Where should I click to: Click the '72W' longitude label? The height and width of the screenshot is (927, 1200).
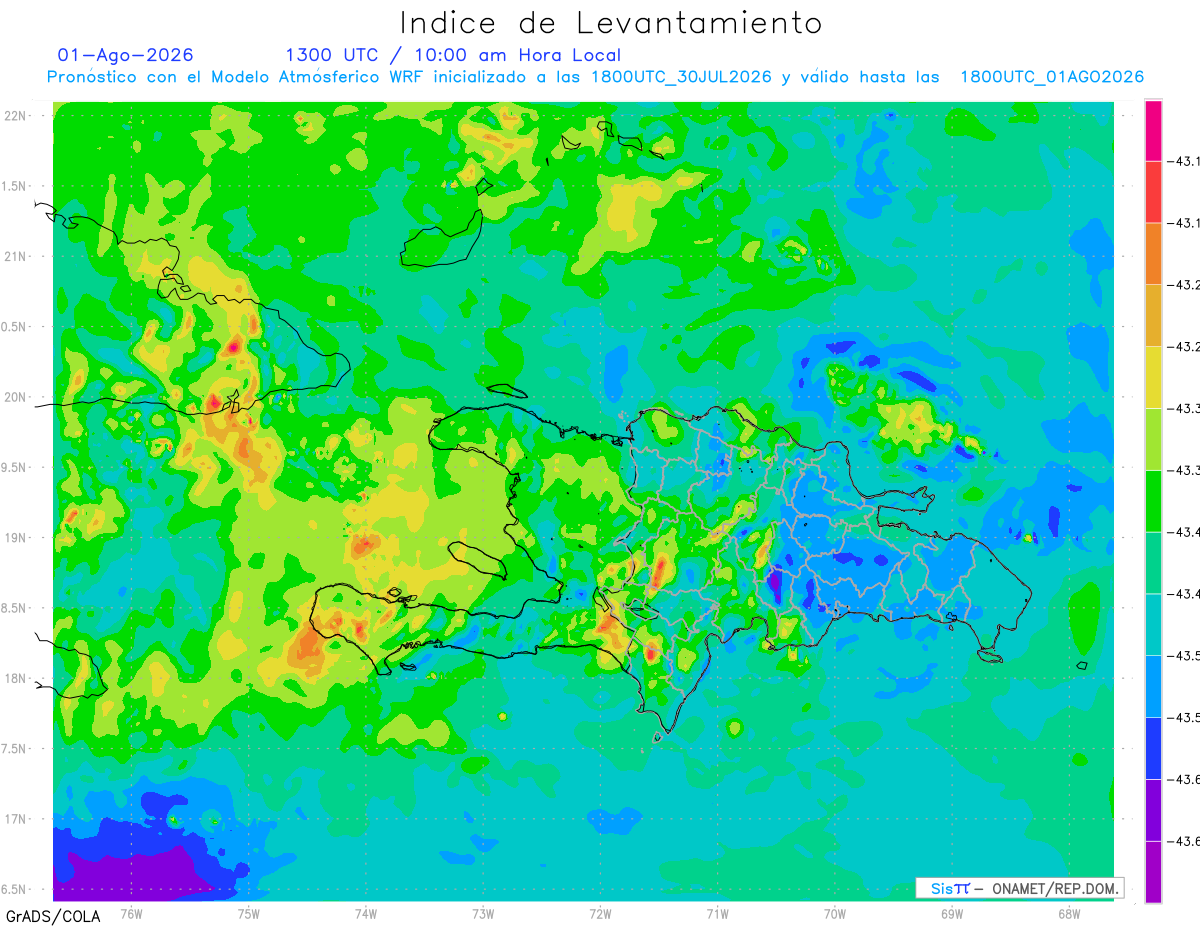point(600,913)
